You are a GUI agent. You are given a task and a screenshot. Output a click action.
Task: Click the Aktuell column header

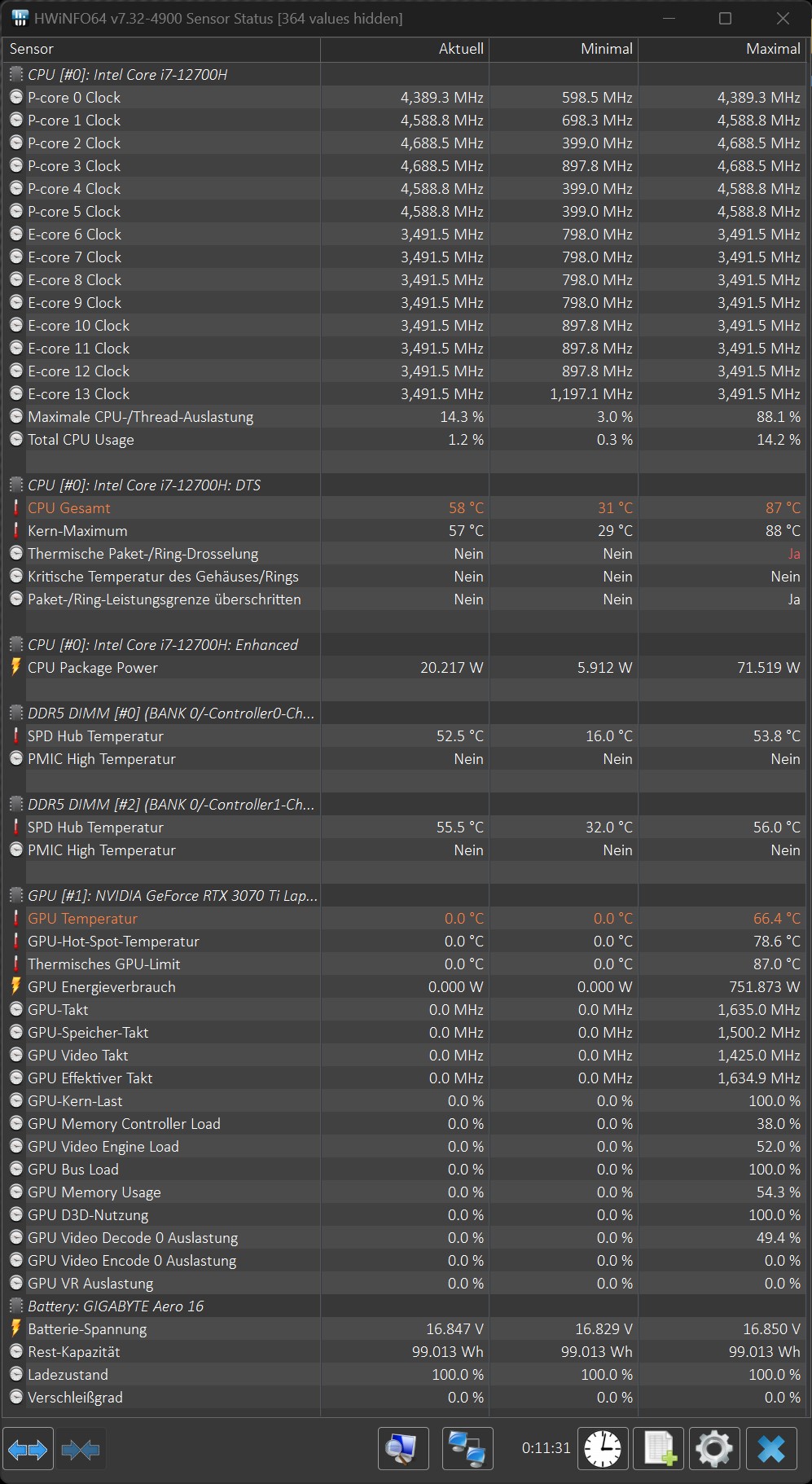click(405, 49)
